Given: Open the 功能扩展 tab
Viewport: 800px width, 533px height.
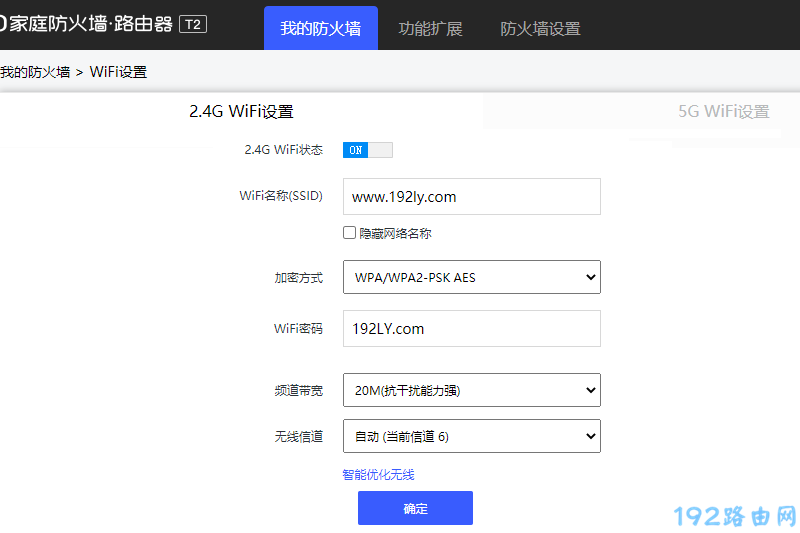Looking at the screenshot, I should (430, 29).
